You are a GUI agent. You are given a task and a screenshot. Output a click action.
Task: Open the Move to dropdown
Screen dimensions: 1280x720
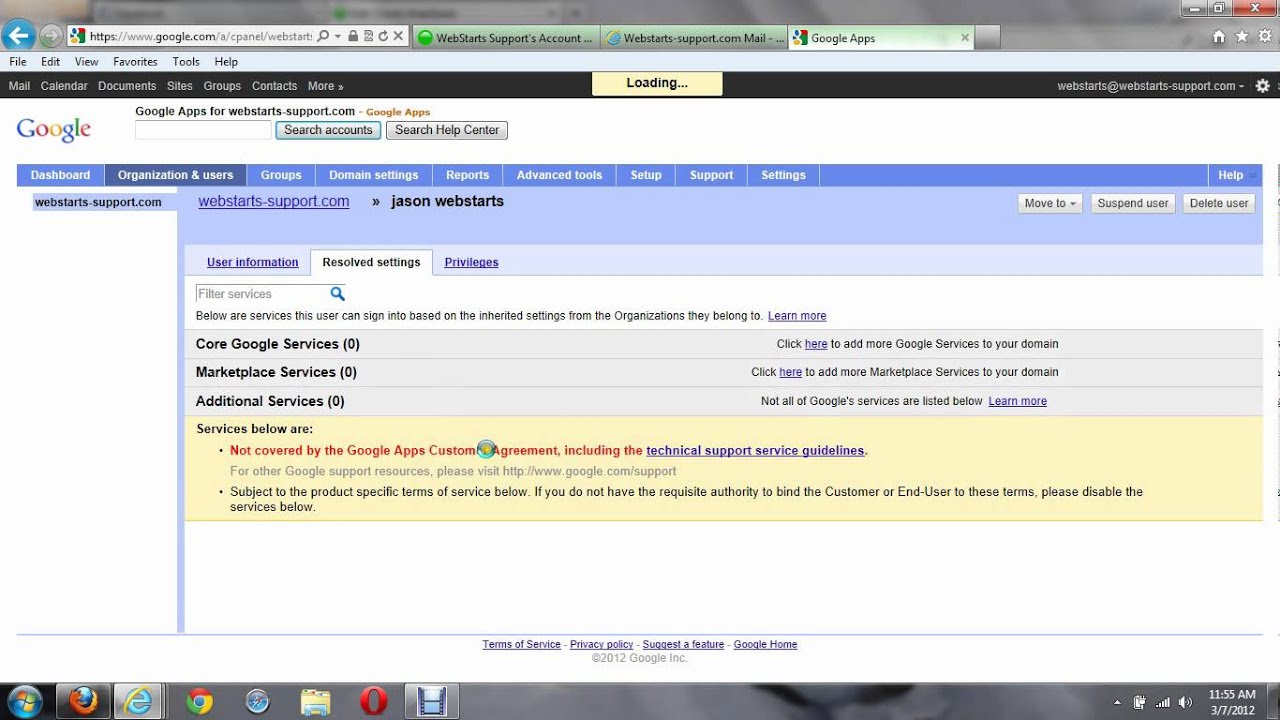1050,203
